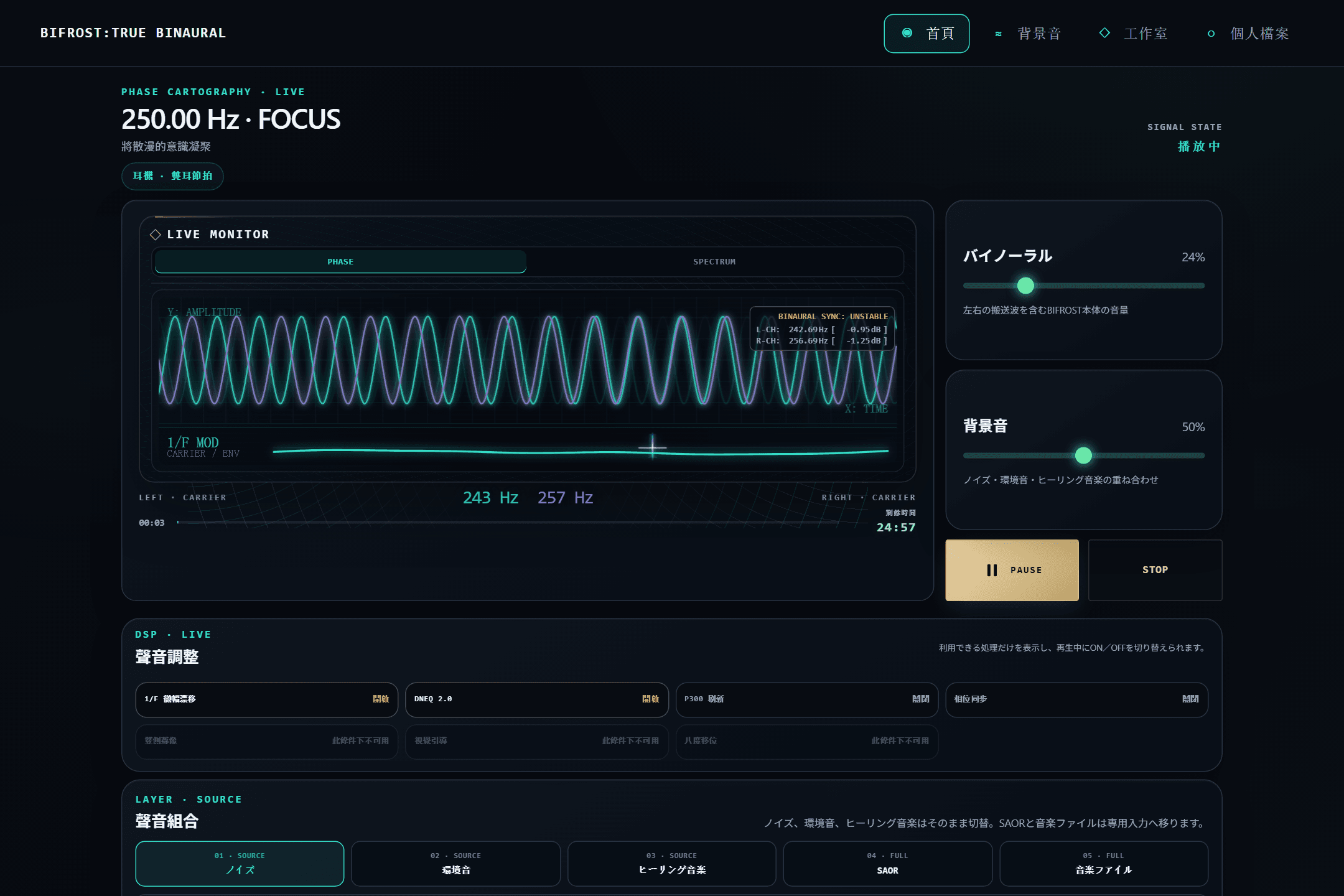
Task: Adjust the バイノーラル volume slider
Action: point(1084,286)
